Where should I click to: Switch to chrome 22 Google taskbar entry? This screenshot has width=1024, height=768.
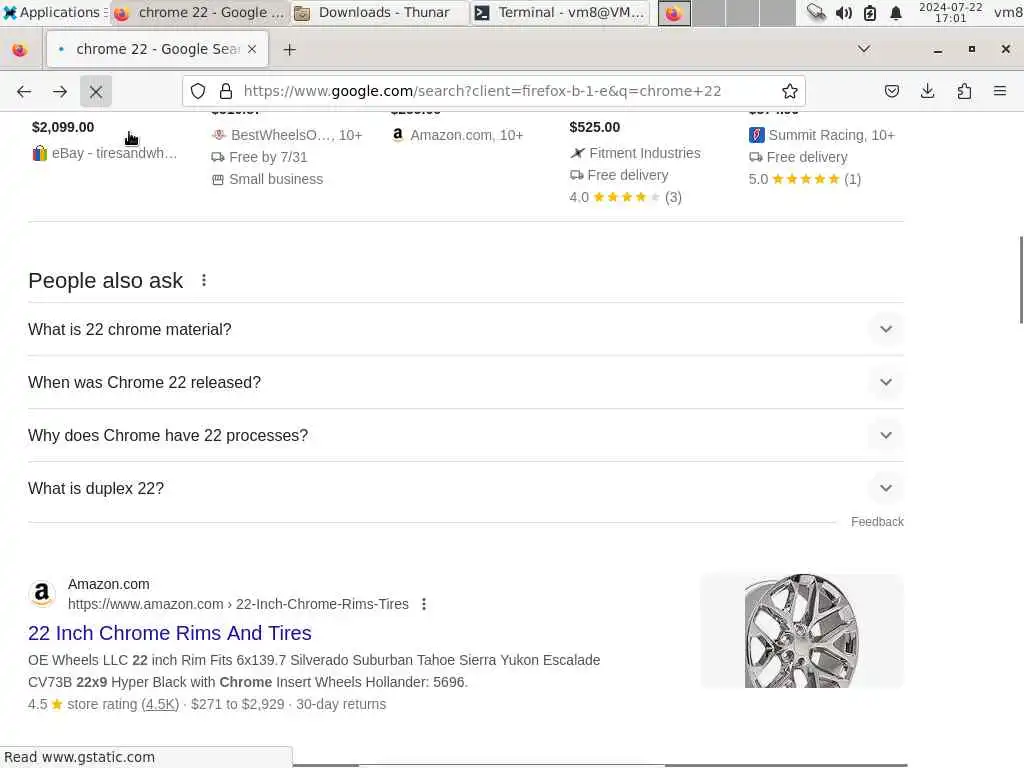tap(199, 12)
